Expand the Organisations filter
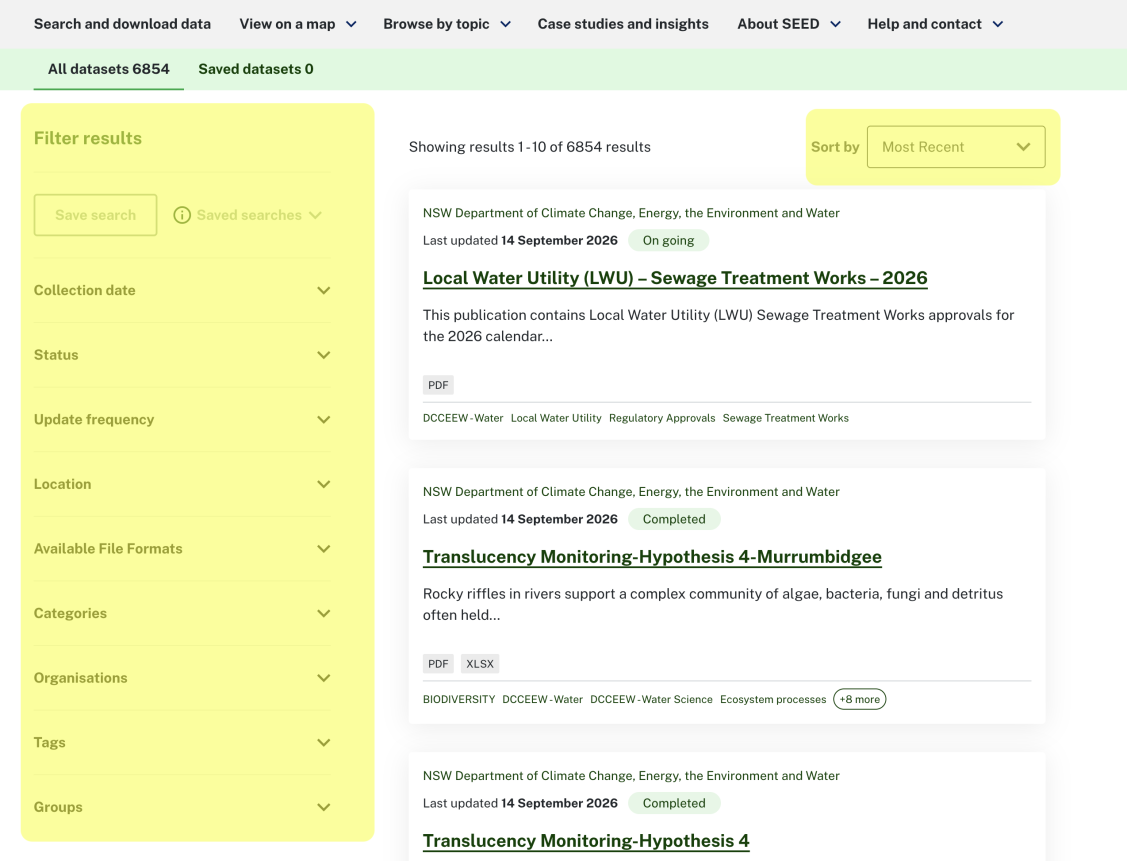 coord(182,678)
